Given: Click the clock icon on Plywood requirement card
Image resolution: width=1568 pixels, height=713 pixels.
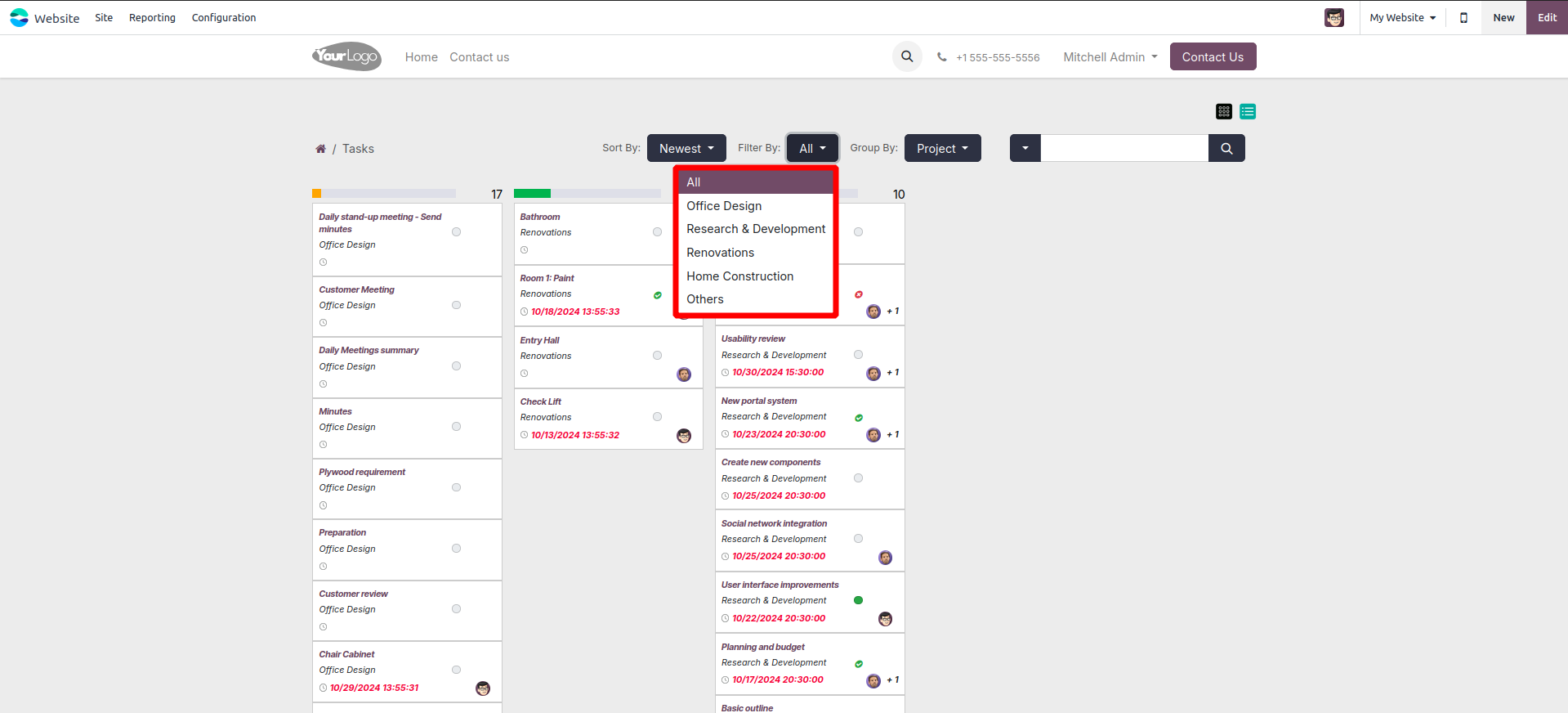Looking at the screenshot, I should pos(324,505).
